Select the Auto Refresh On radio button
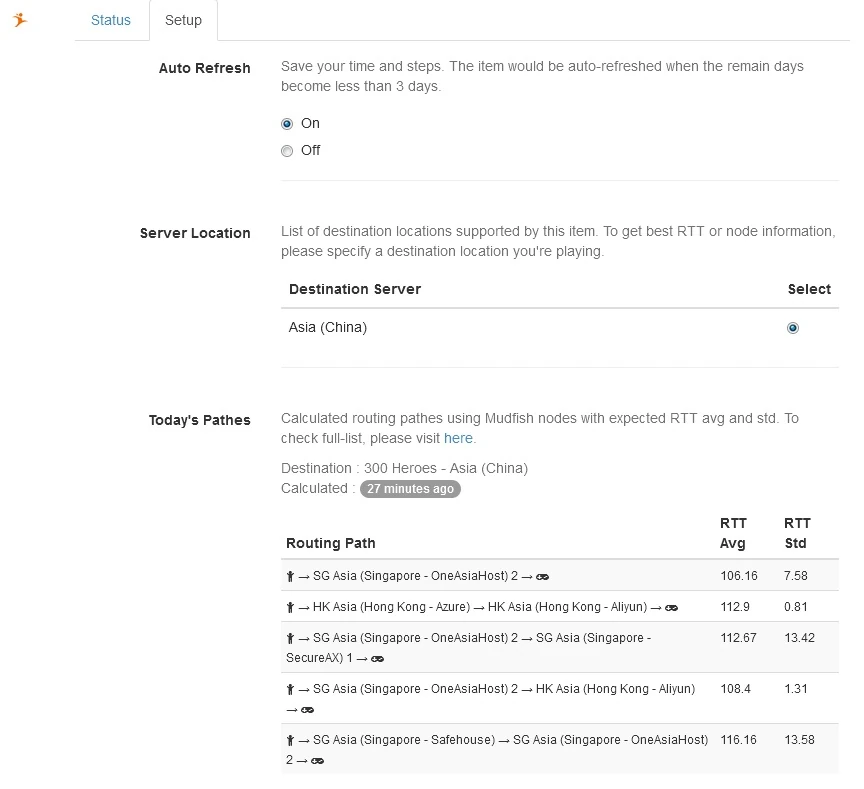Screen dimensions: 864x789 [287, 124]
